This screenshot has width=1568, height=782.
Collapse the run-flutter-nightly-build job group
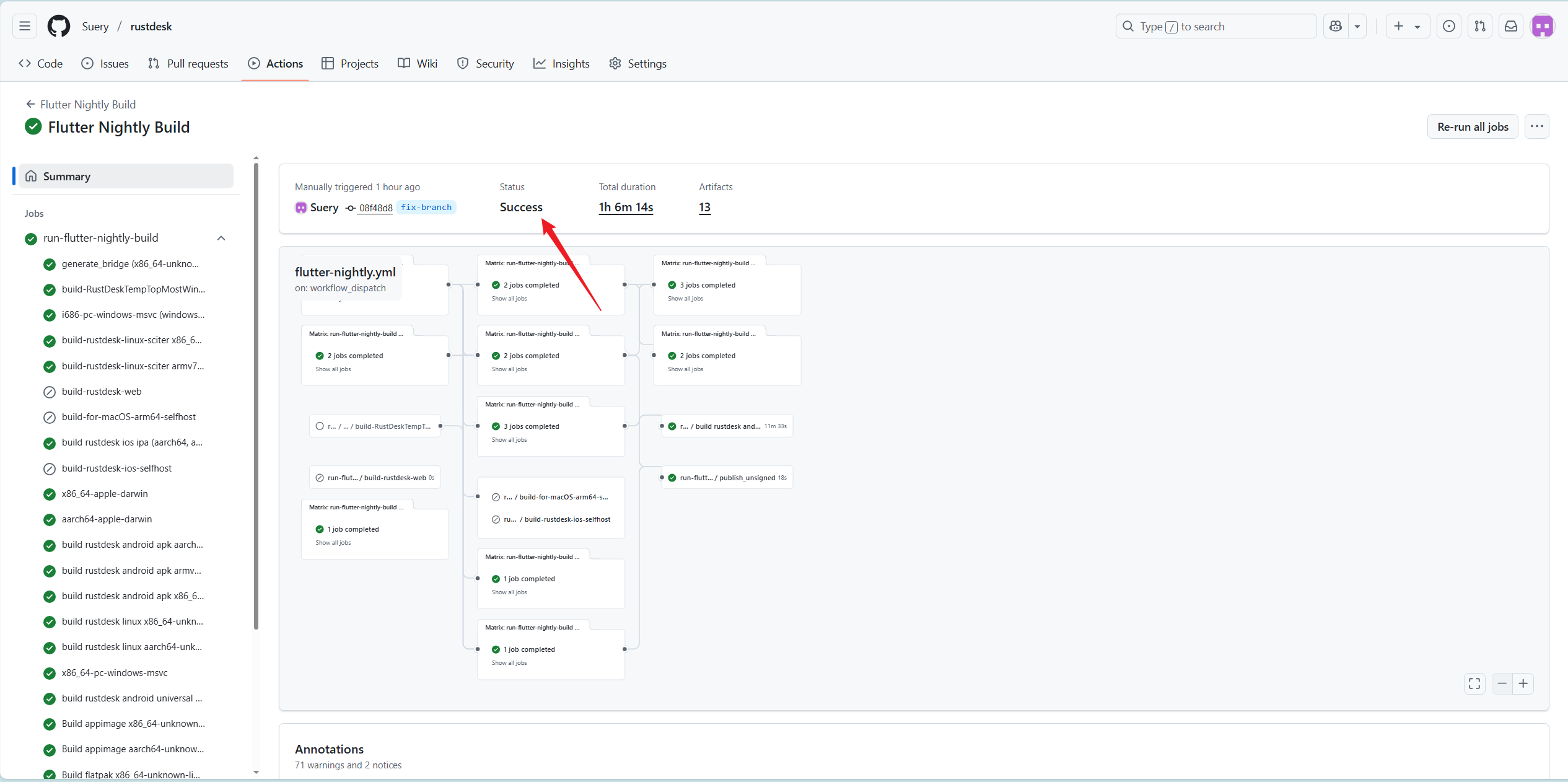click(x=221, y=238)
